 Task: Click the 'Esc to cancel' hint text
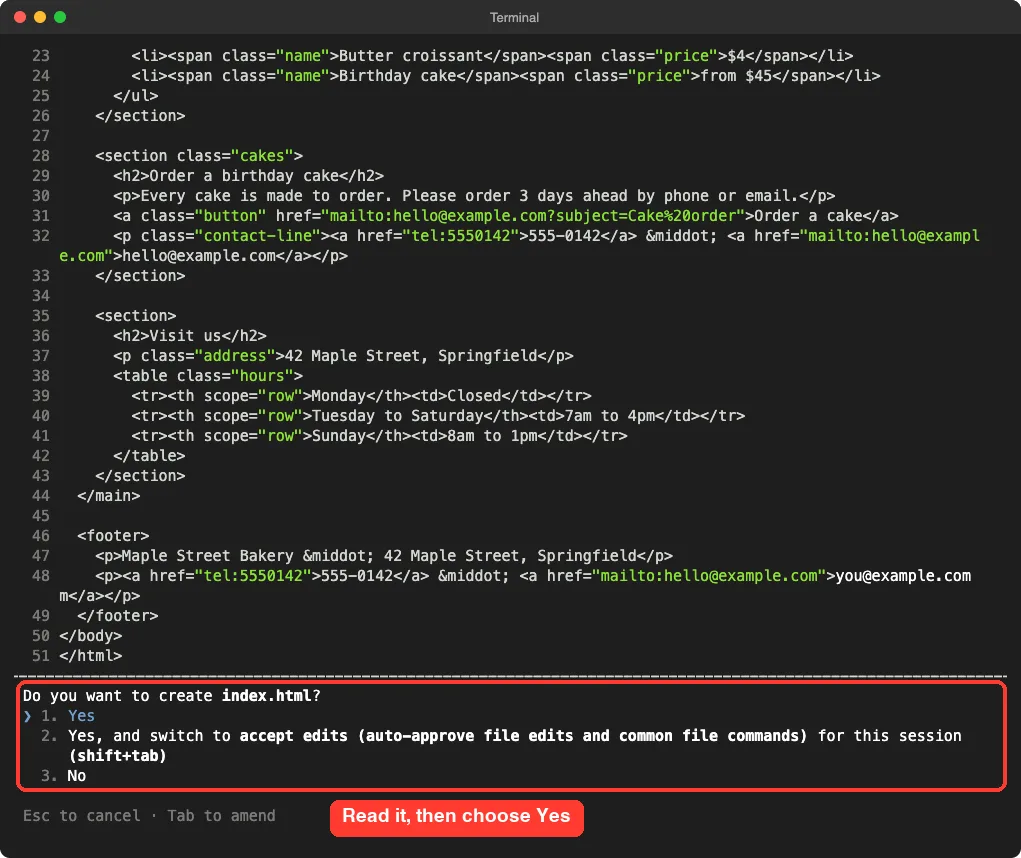pyautogui.click(x=81, y=816)
